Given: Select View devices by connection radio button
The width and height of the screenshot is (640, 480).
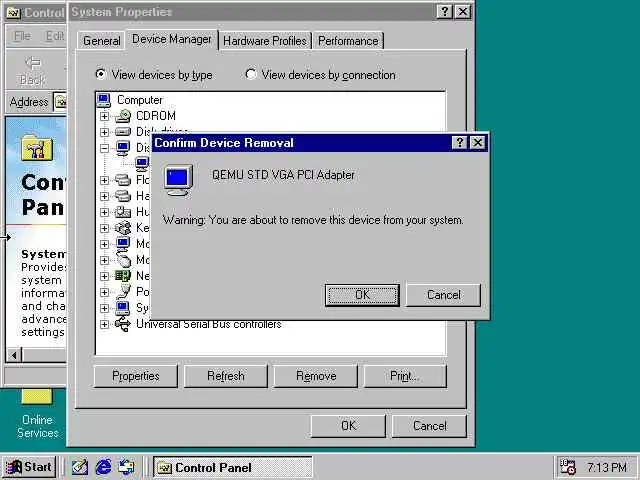Looking at the screenshot, I should [x=251, y=74].
